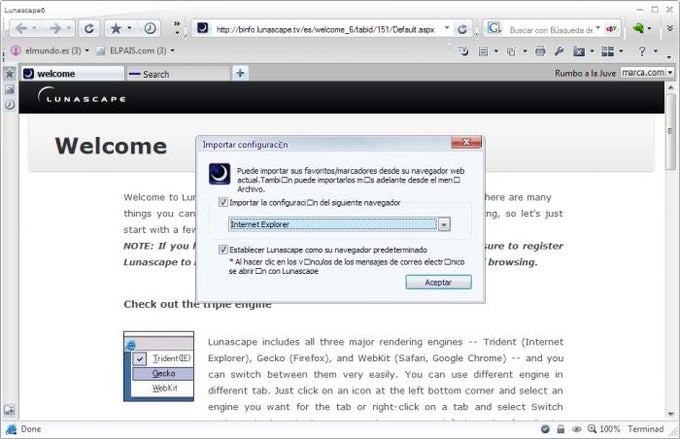Screen dimensions: 680x439
Task: Open settings with the wrench icon
Action: [559, 51]
